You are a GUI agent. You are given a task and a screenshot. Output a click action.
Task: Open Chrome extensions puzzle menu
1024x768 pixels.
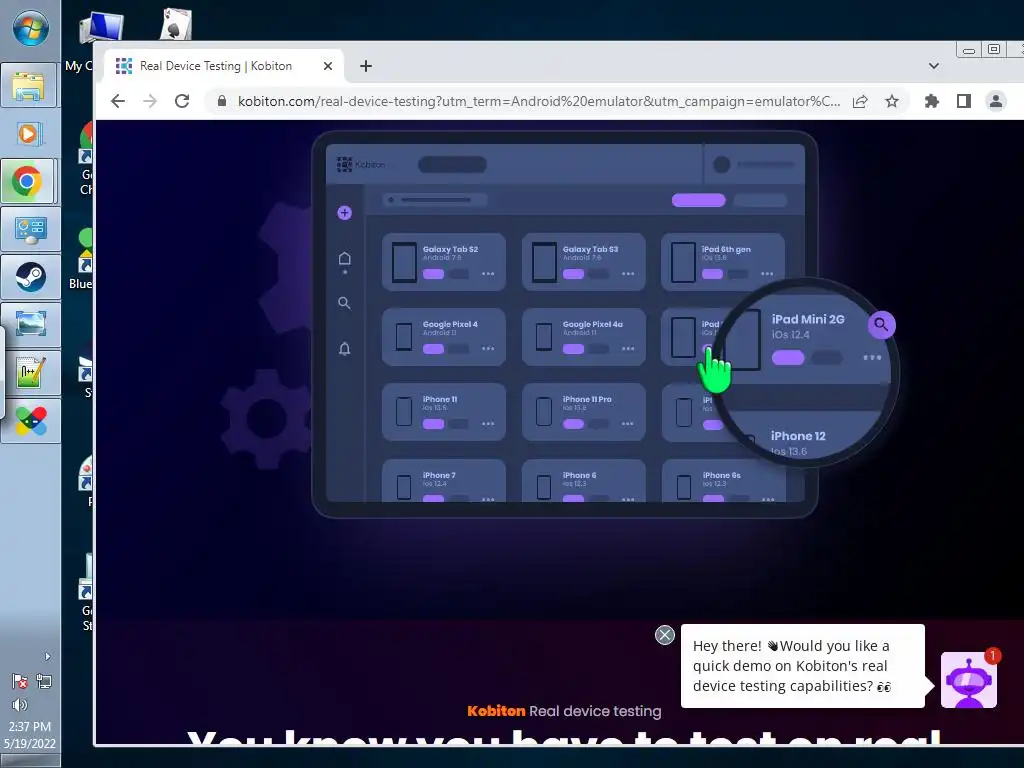pyautogui.click(x=932, y=101)
